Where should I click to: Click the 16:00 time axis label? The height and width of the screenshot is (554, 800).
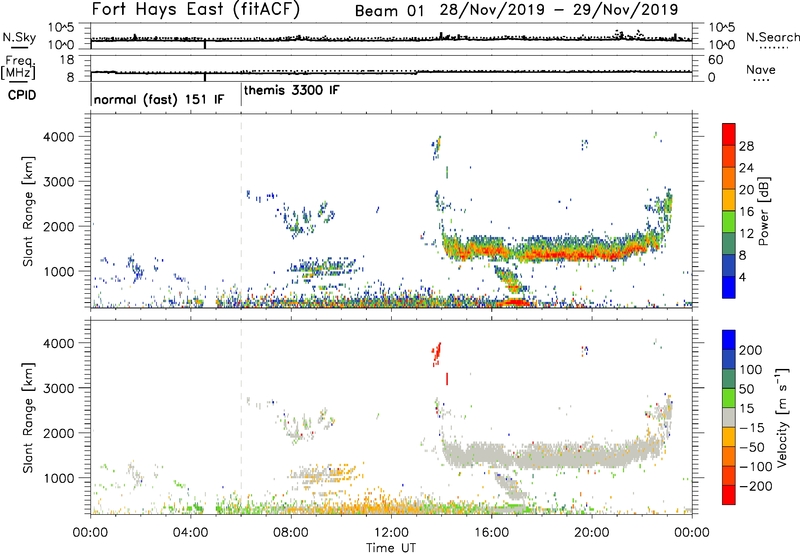(x=491, y=533)
